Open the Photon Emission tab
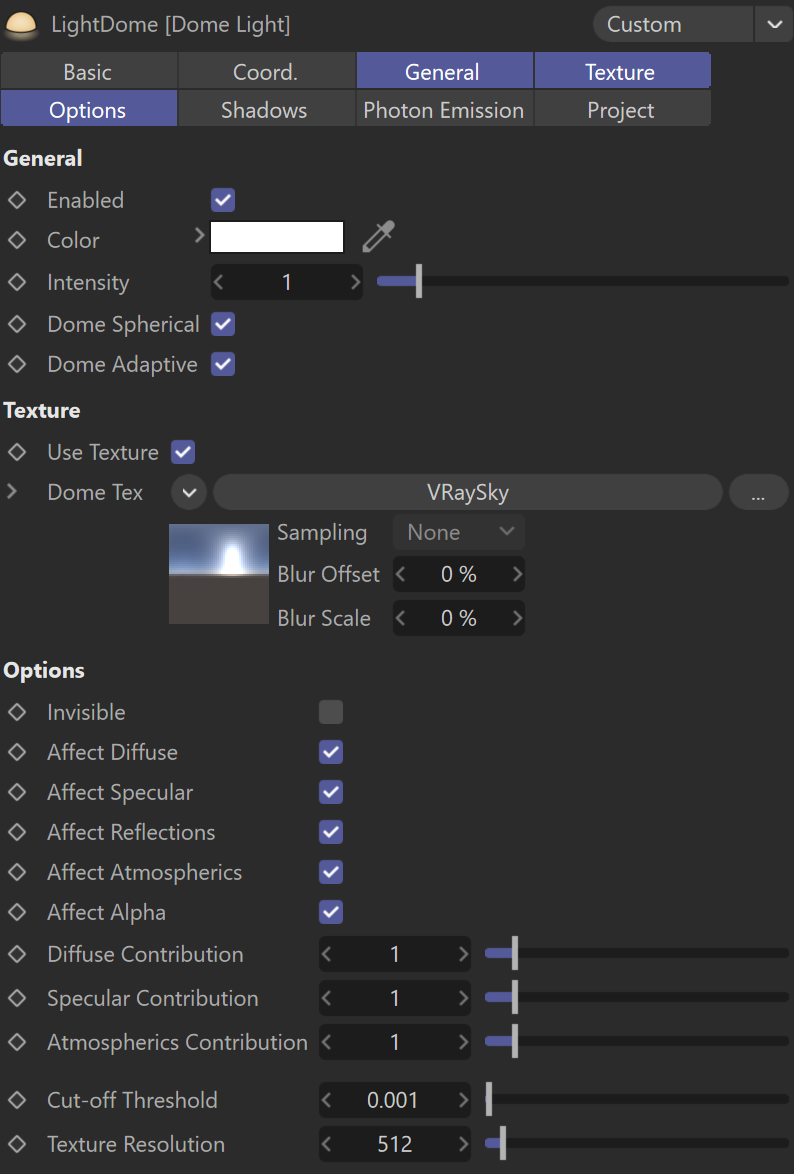 [x=443, y=110]
